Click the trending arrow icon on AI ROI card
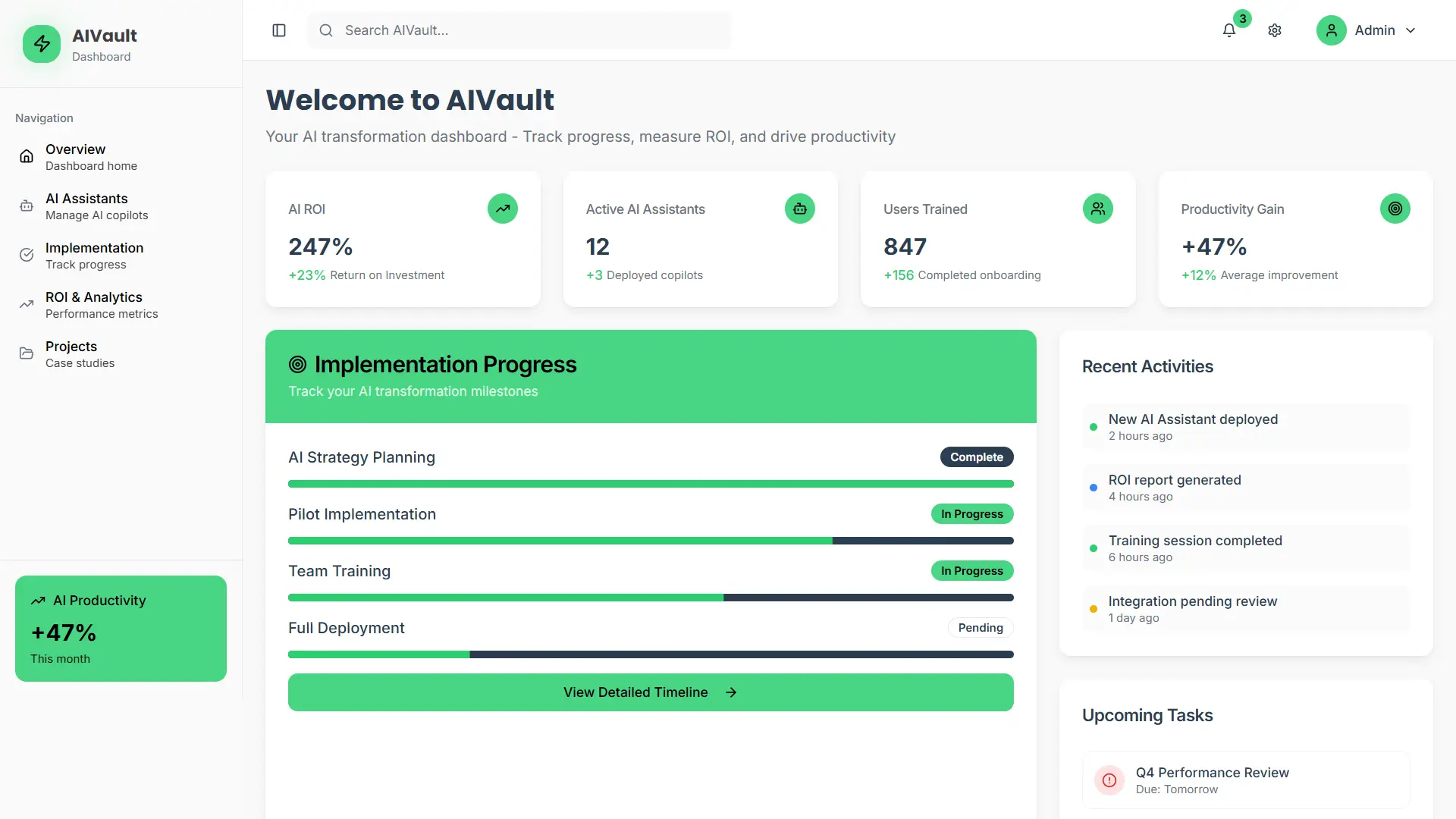Viewport: 1456px width, 819px height. click(503, 209)
